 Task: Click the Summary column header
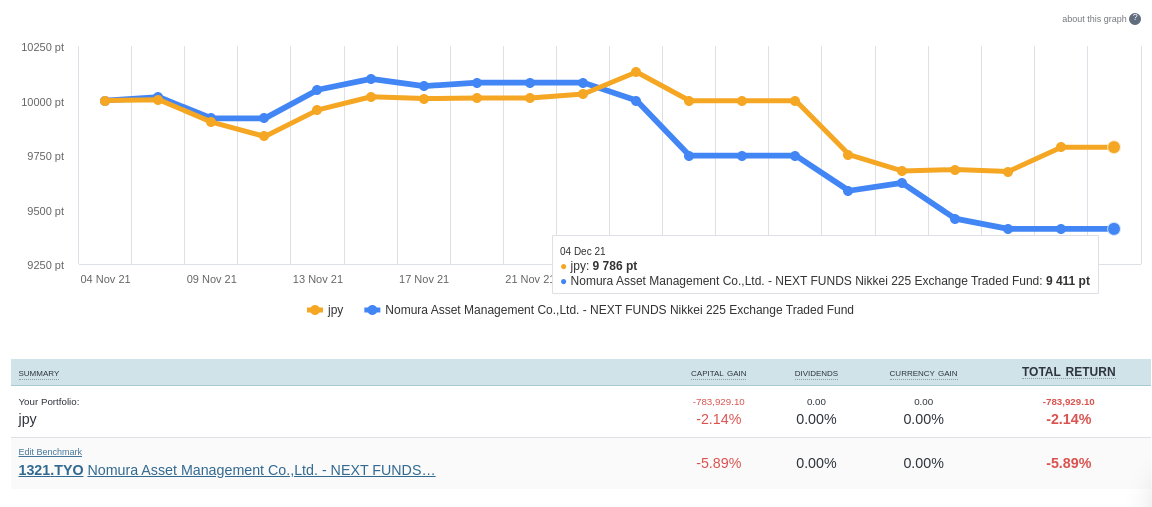coord(39,373)
